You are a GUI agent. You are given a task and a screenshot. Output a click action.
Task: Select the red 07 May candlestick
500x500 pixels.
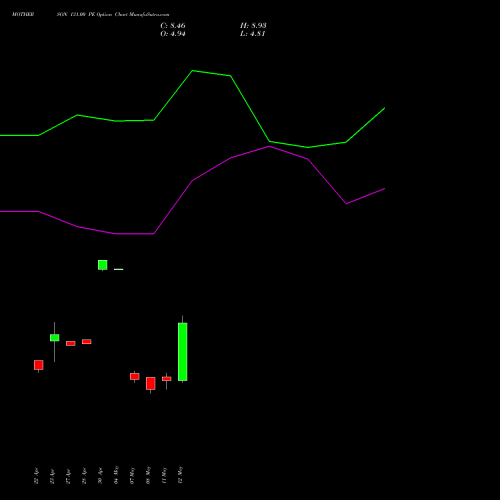135,376
